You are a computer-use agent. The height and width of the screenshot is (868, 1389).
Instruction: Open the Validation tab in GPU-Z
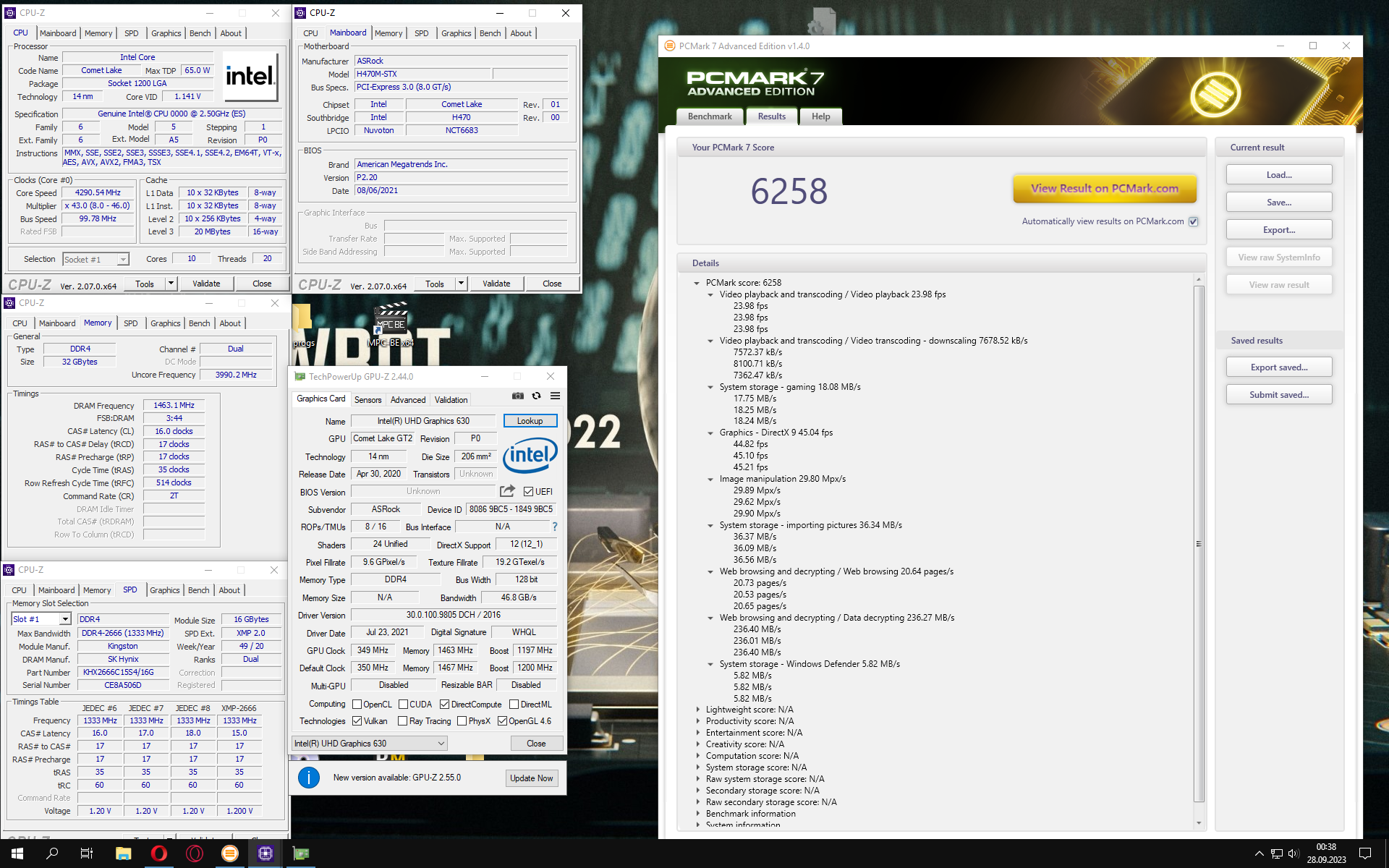[x=451, y=400]
